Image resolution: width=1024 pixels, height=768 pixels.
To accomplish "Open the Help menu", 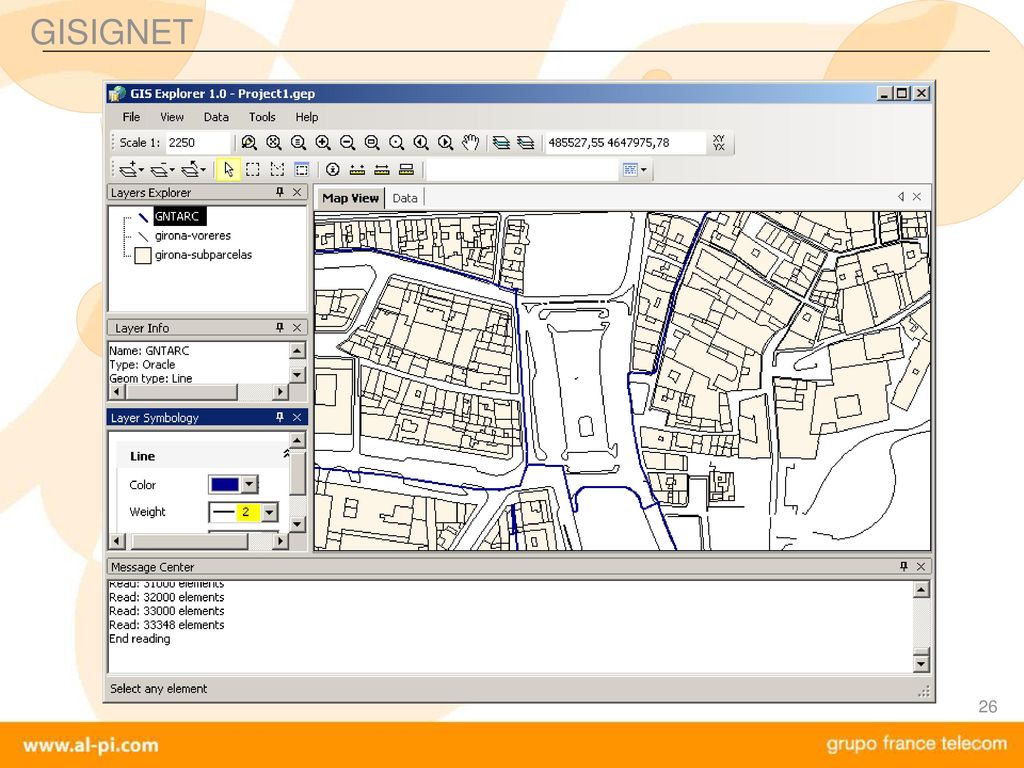I will (306, 117).
